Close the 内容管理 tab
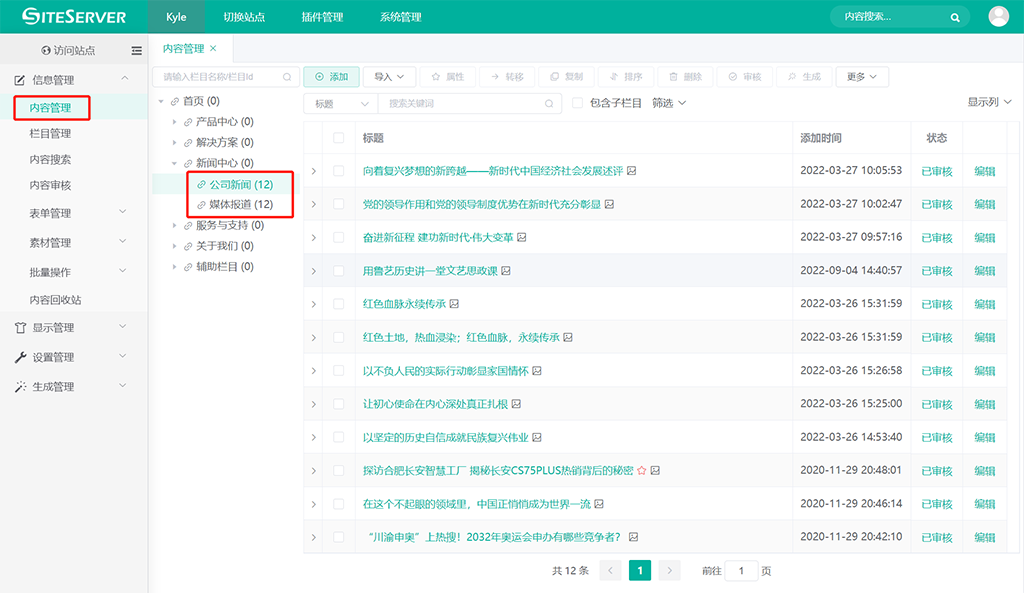The height and width of the screenshot is (593, 1024). (x=213, y=48)
